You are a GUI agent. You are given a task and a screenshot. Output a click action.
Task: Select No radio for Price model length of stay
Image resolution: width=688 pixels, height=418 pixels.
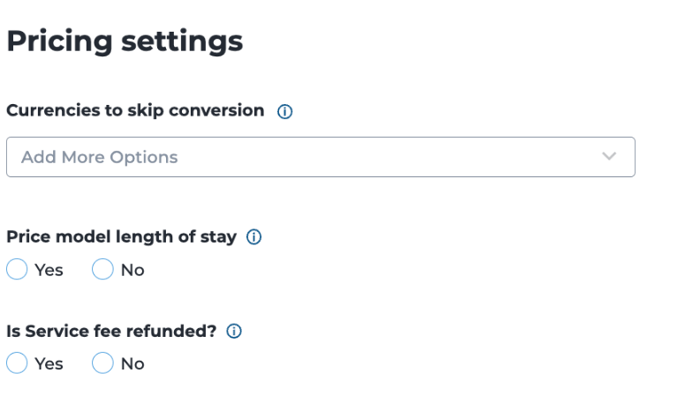click(x=103, y=269)
